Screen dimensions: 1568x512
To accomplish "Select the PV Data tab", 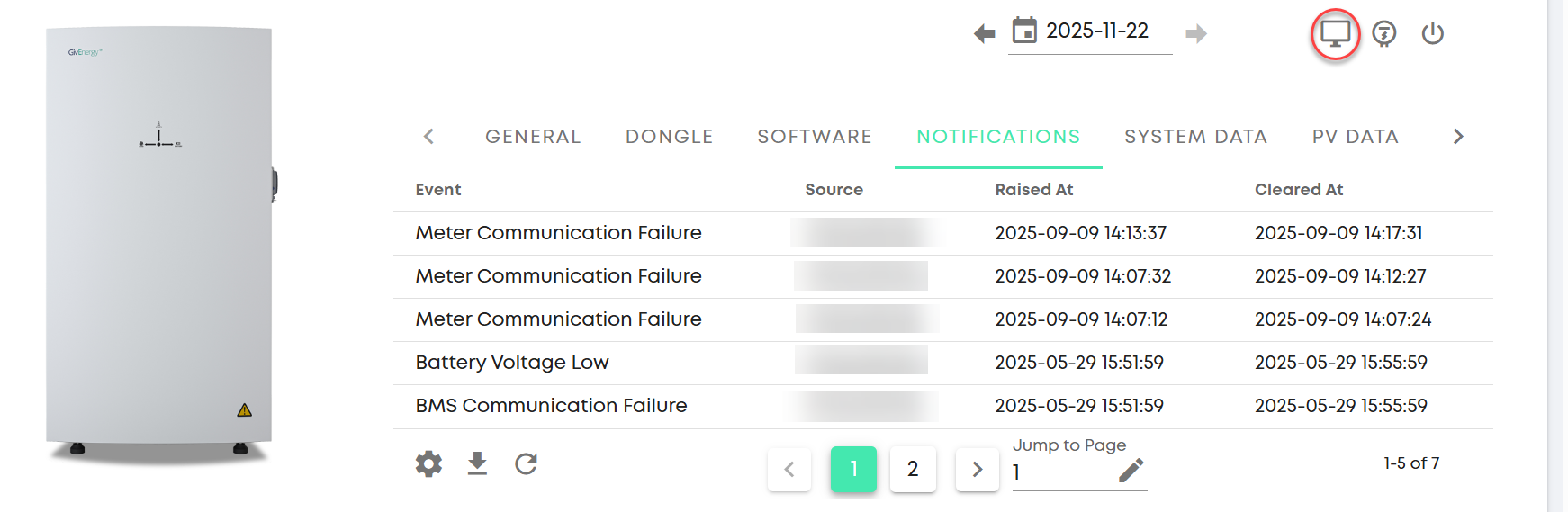I will click(1355, 137).
